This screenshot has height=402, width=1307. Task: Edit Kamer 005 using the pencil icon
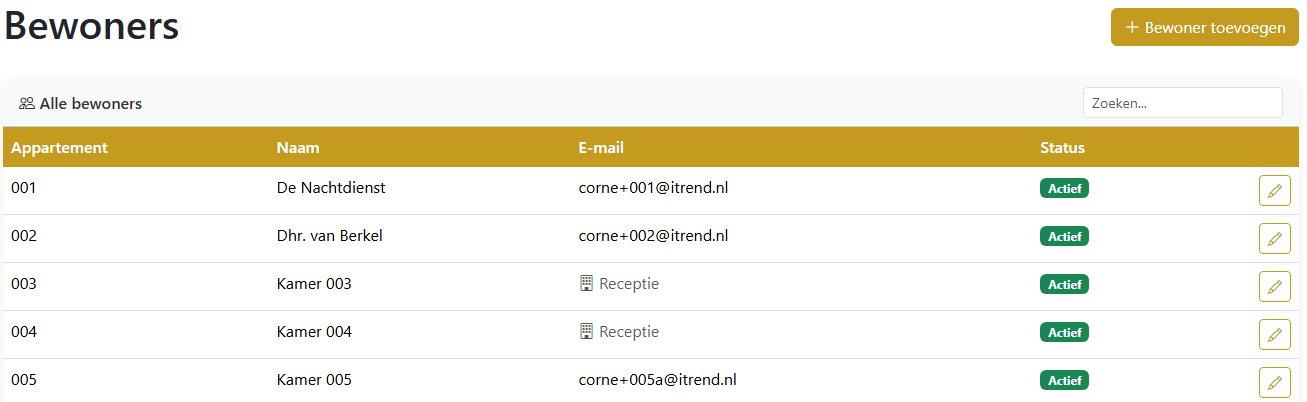[1274, 381]
